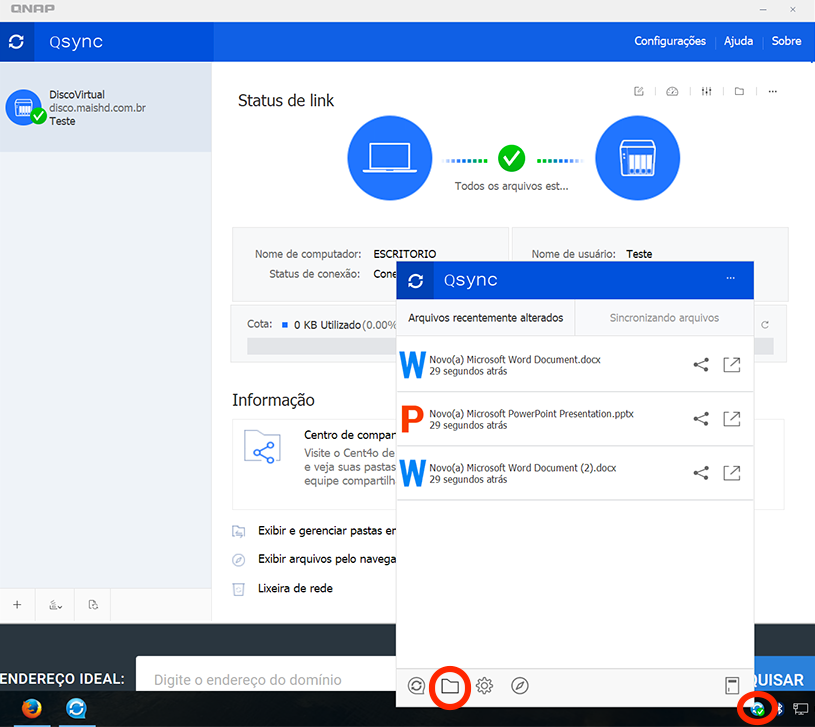Open Configurações in the top bar
This screenshot has height=727, width=815.
point(670,42)
